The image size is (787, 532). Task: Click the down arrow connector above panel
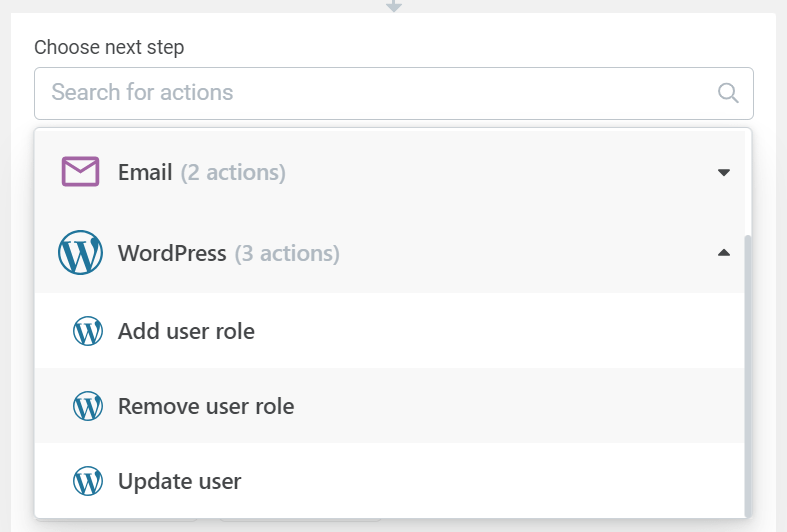[394, 6]
